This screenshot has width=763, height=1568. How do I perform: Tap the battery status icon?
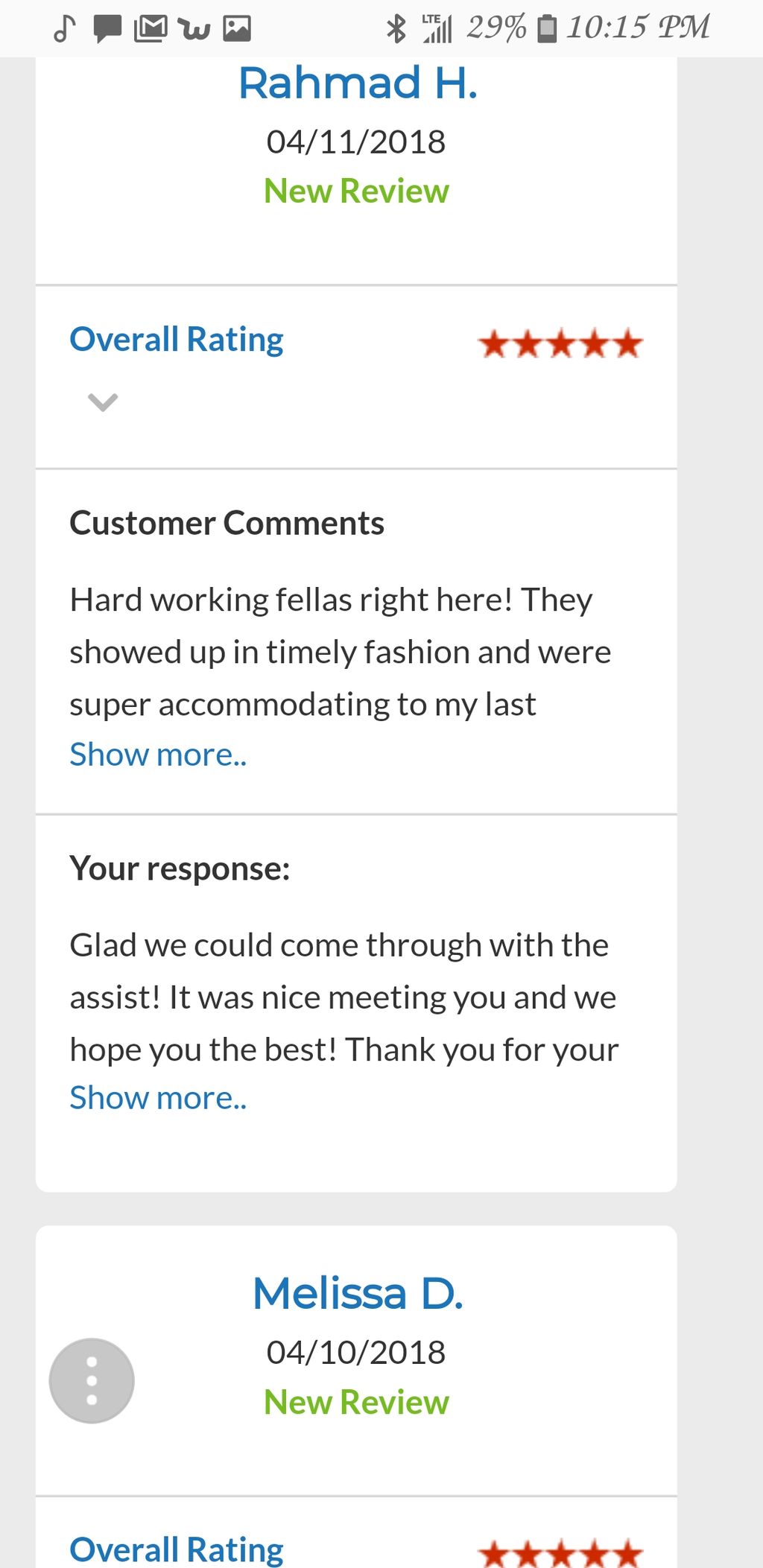coord(547,28)
